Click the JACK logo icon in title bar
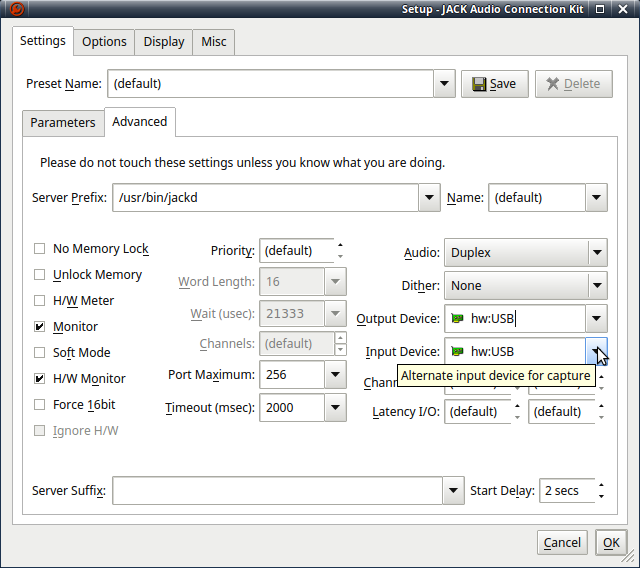The height and width of the screenshot is (568, 640). (17, 9)
